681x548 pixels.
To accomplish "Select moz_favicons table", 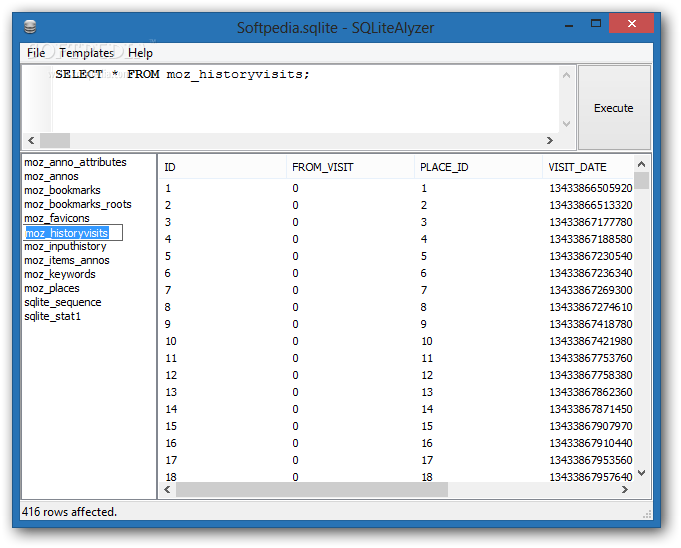I will (57, 218).
